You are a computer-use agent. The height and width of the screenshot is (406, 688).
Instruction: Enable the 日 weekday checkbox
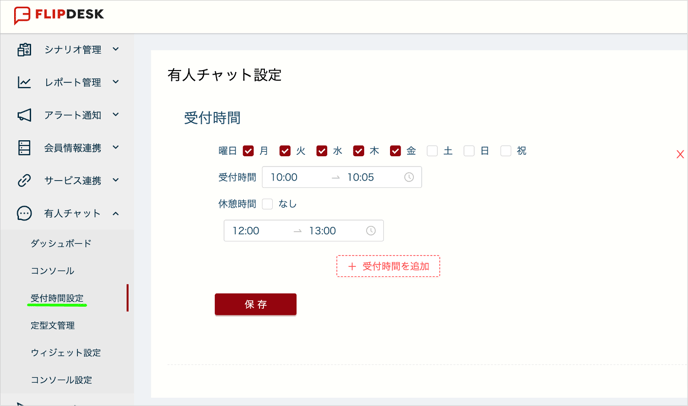(469, 151)
